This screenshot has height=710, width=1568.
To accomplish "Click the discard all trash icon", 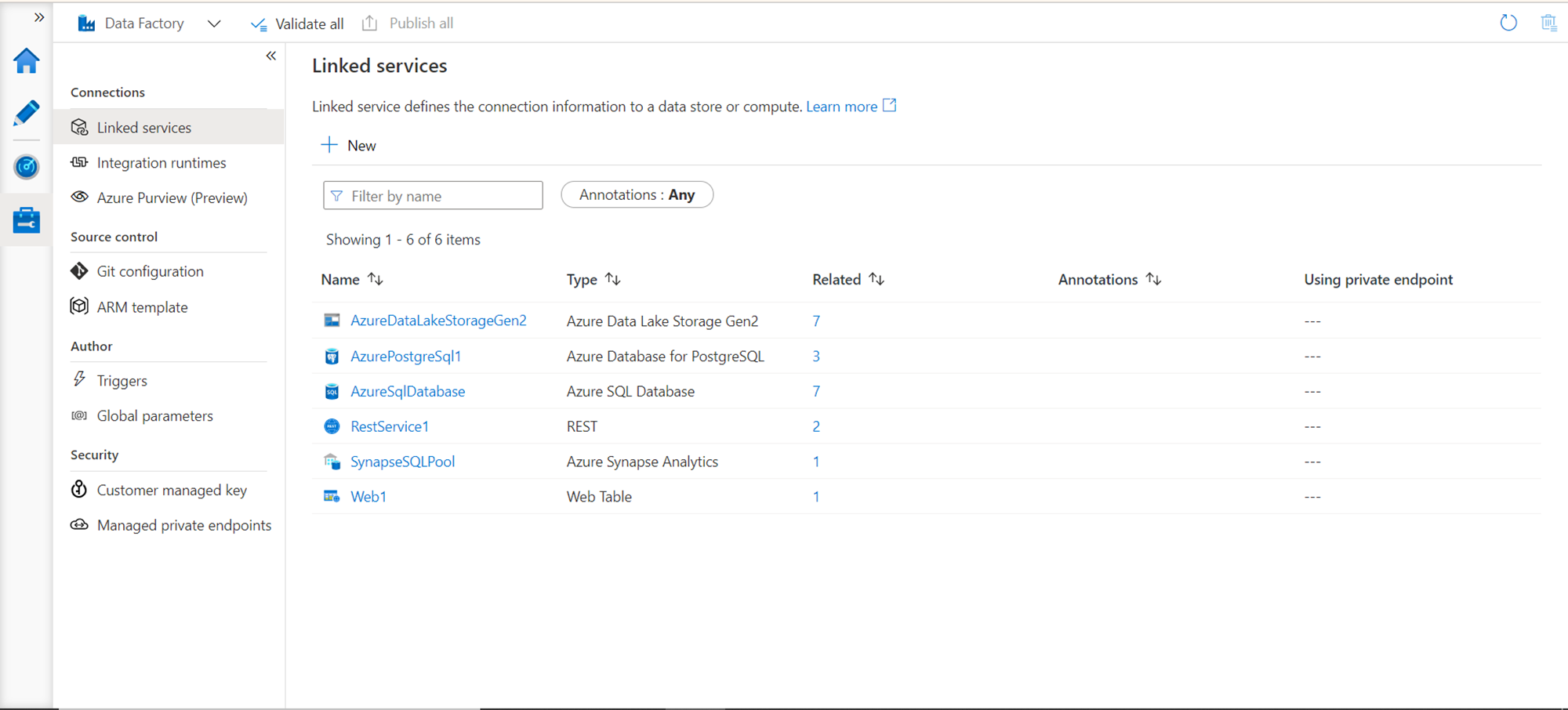I will point(1548,23).
